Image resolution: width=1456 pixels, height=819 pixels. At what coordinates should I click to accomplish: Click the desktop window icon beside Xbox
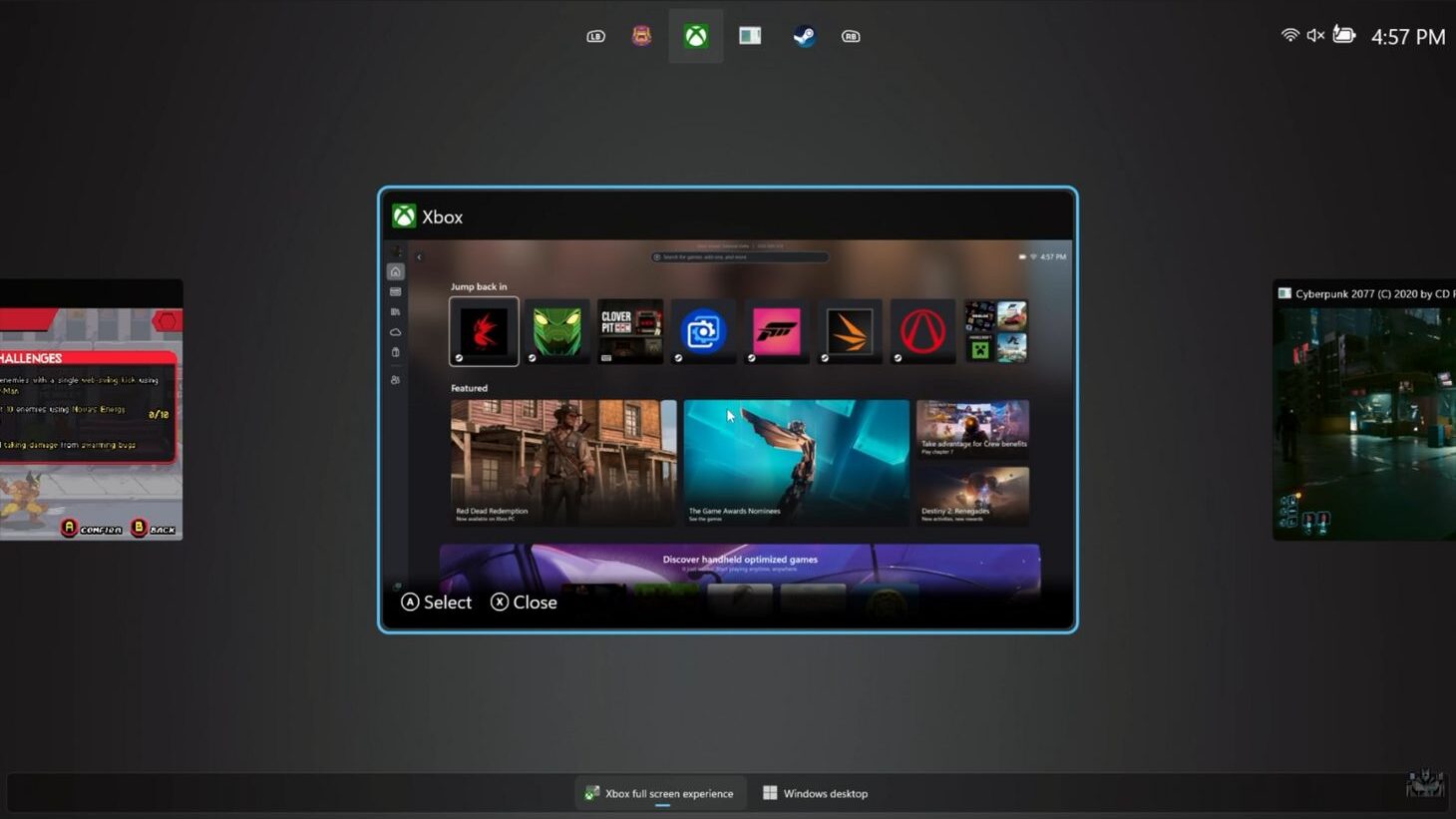click(749, 35)
